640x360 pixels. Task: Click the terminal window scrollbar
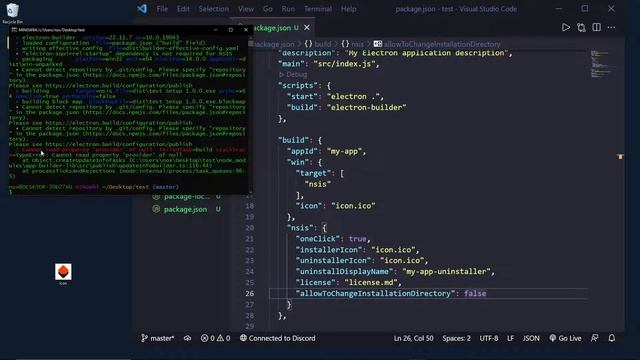point(251,114)
